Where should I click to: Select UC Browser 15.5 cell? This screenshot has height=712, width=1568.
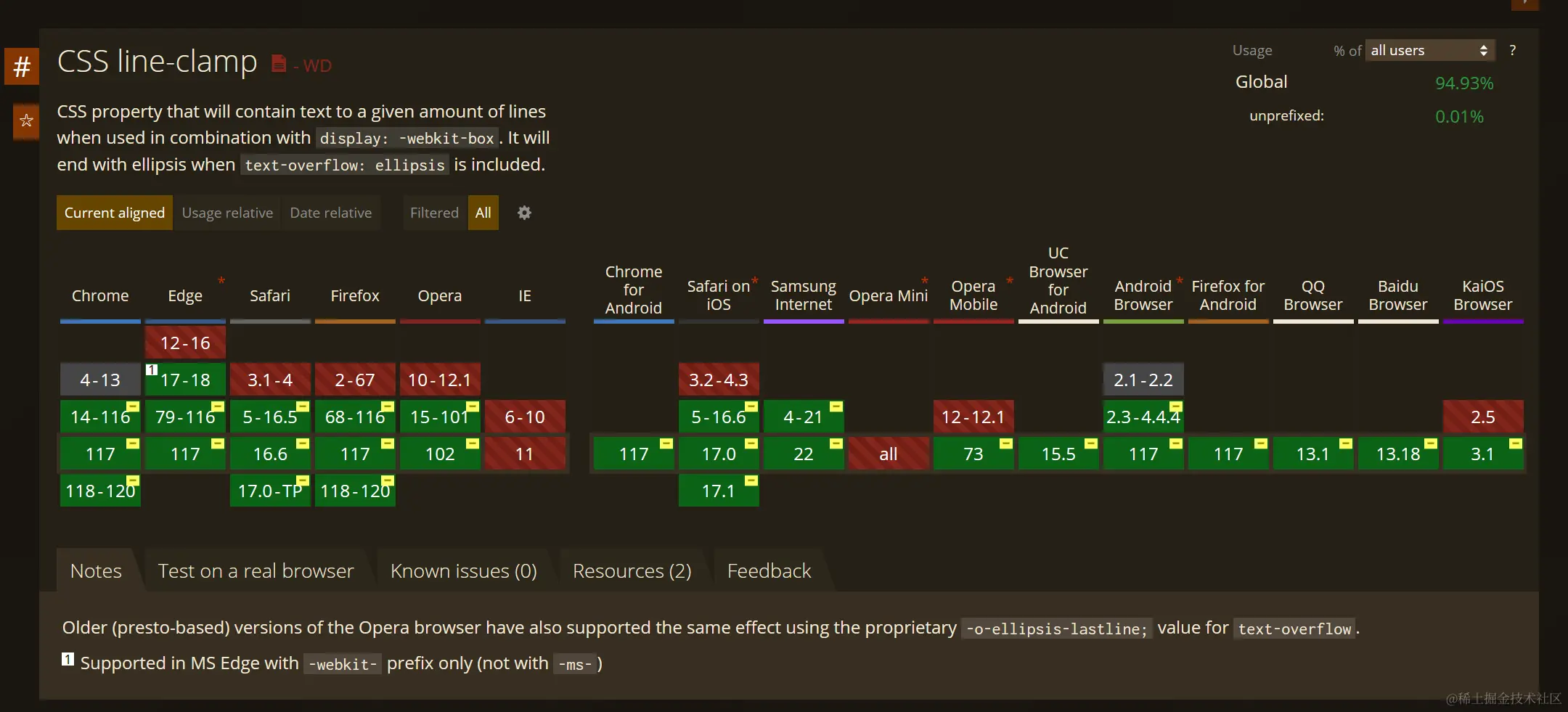[1058, 454]
